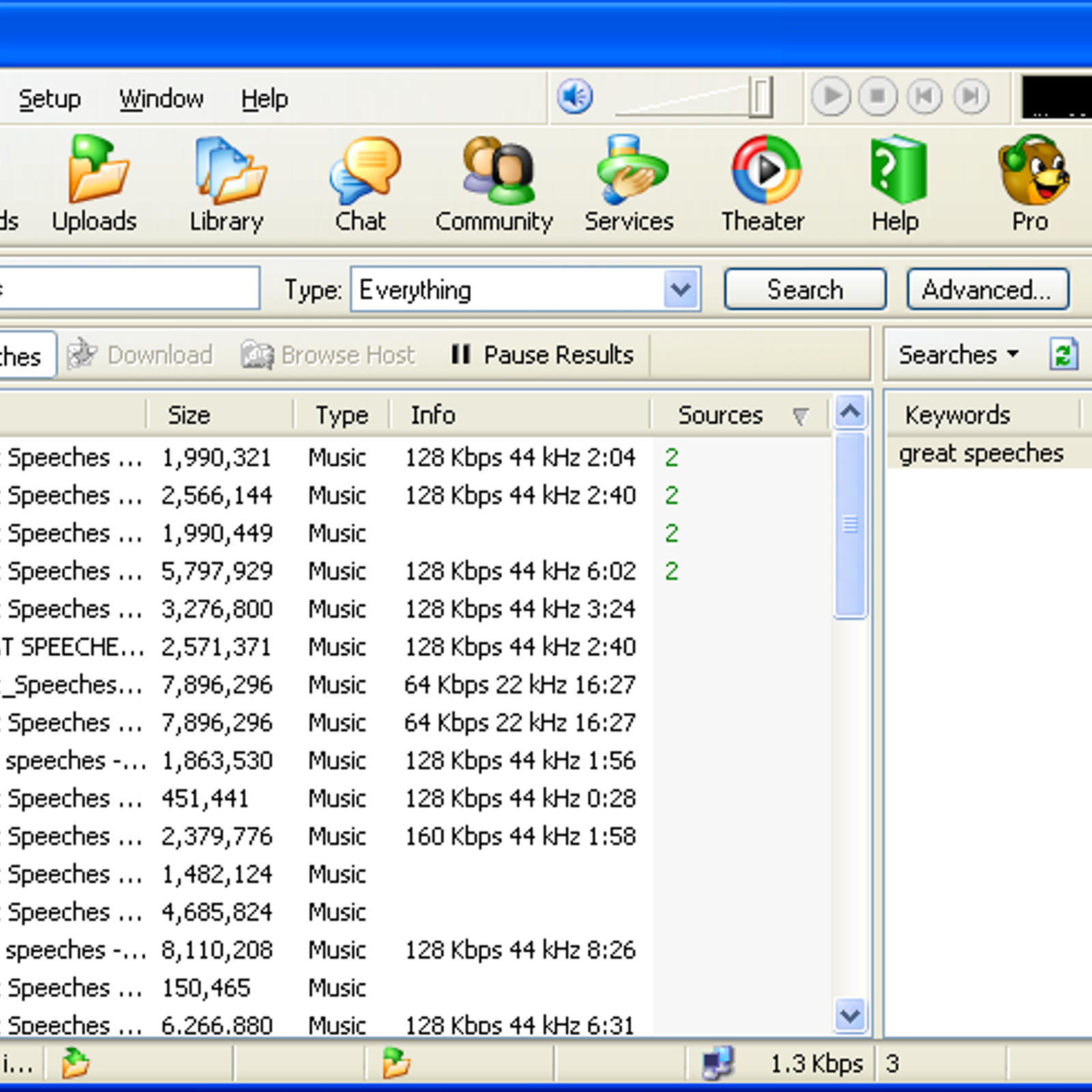Click the second upload folder status icon

pos(396,1063)
